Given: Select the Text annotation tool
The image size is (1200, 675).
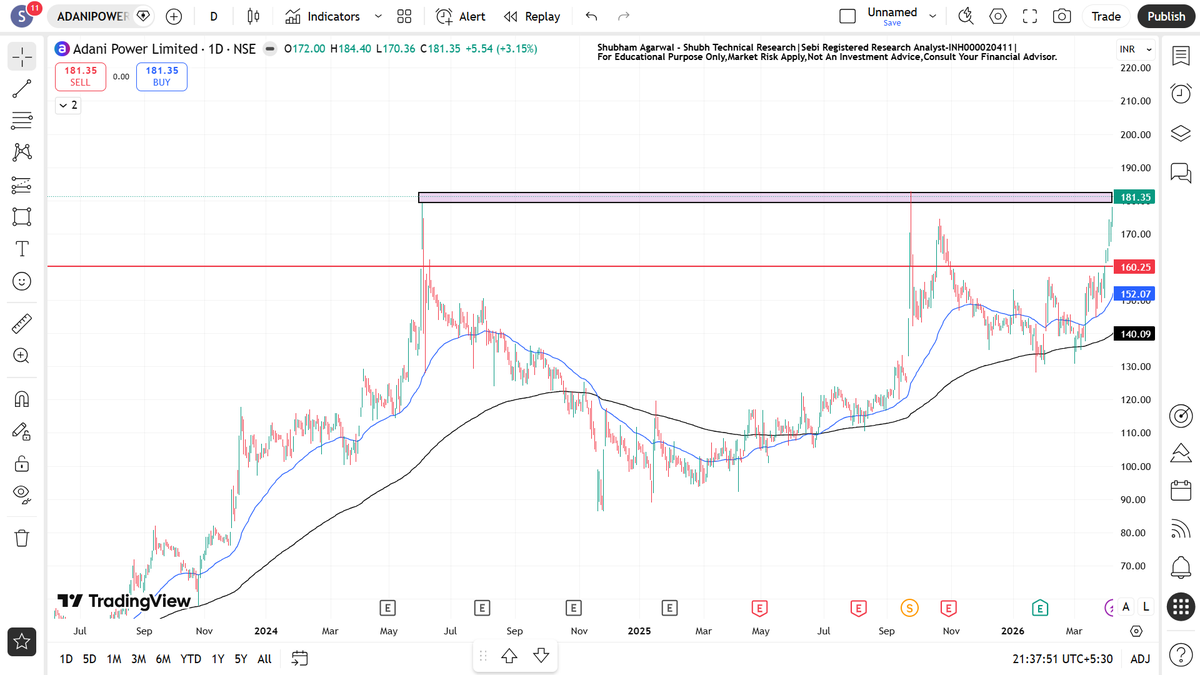Looking at the screenshot, I should point(21,249).
